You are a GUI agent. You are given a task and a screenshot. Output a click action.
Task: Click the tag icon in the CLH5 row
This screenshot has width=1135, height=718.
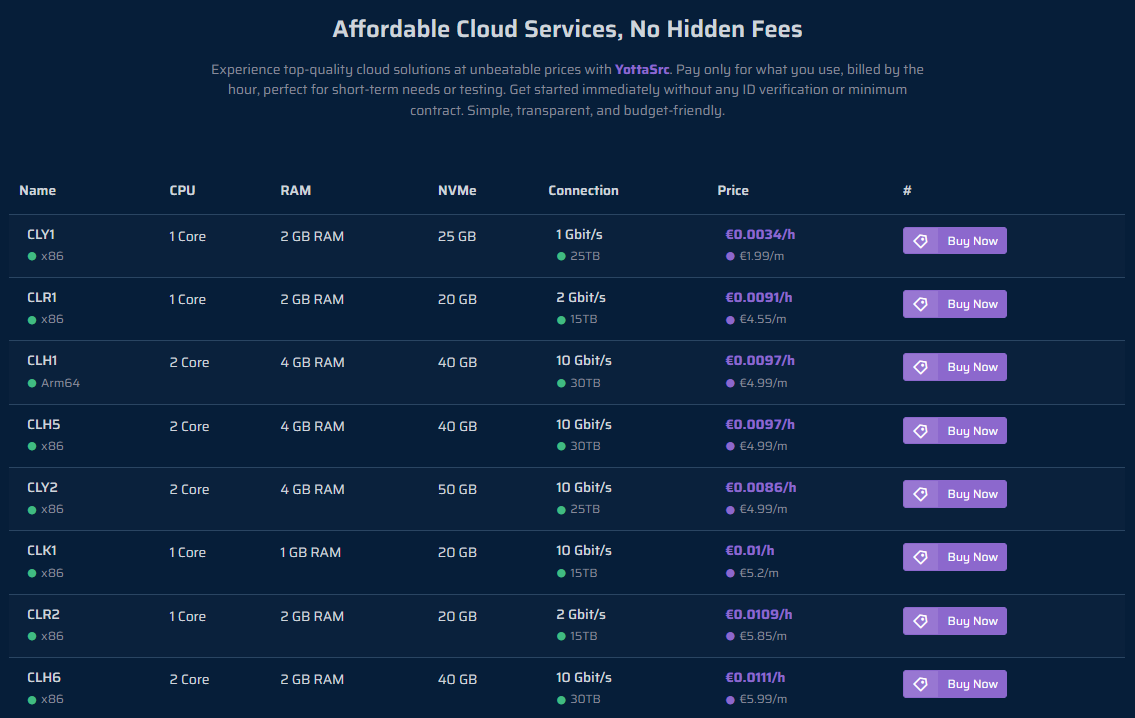[920, 431]
